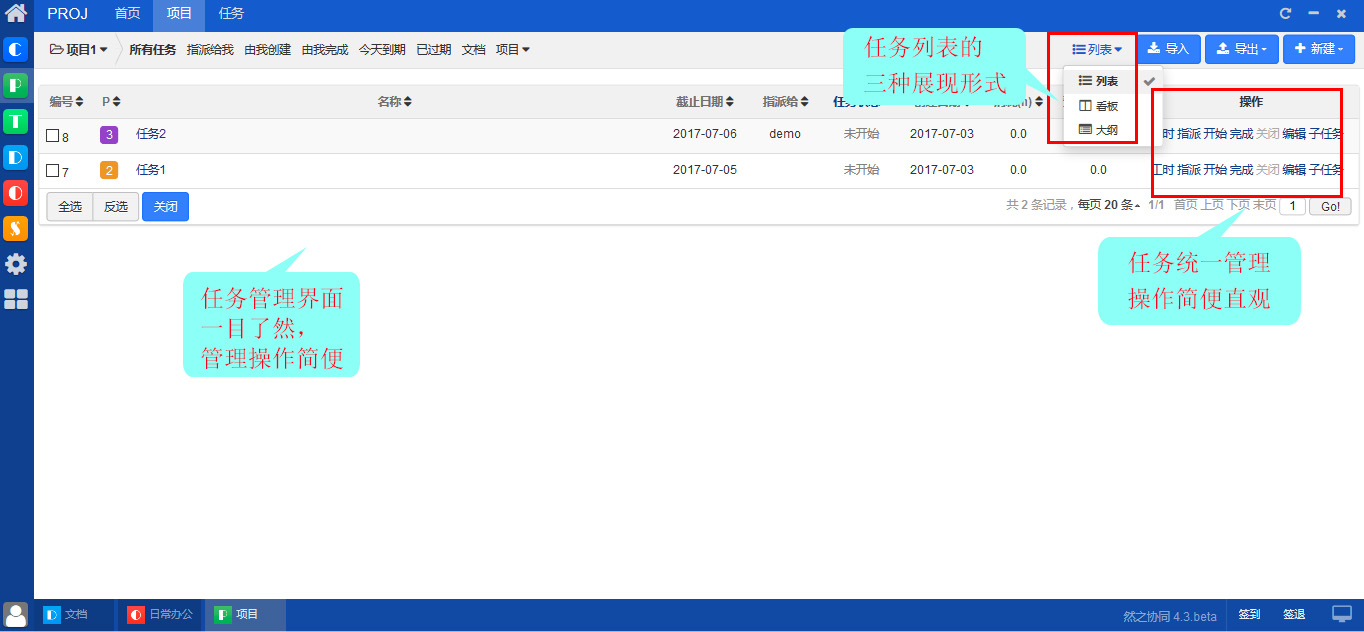The width and height of the screenshot is (1364, 632).
Task: Open the 任务1 task name link
Action: click(x=151, y=170)
